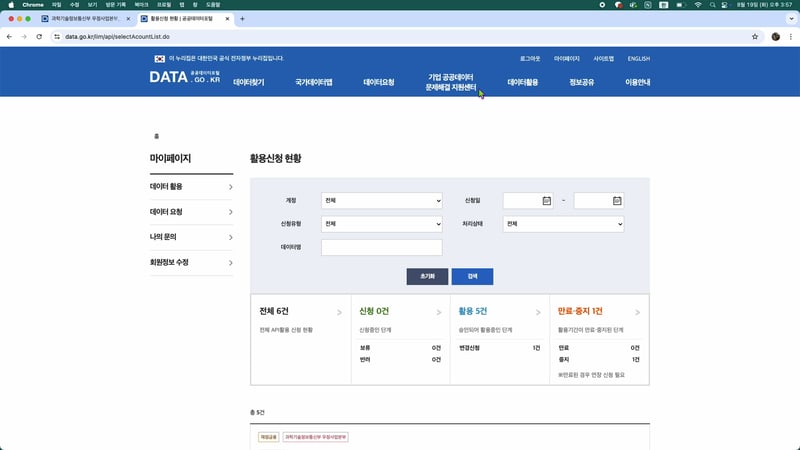Click the DATA.GO.KR site logo
Viewport: 800px width, 450px height.
pyautogui.click(x=184, y=77)
